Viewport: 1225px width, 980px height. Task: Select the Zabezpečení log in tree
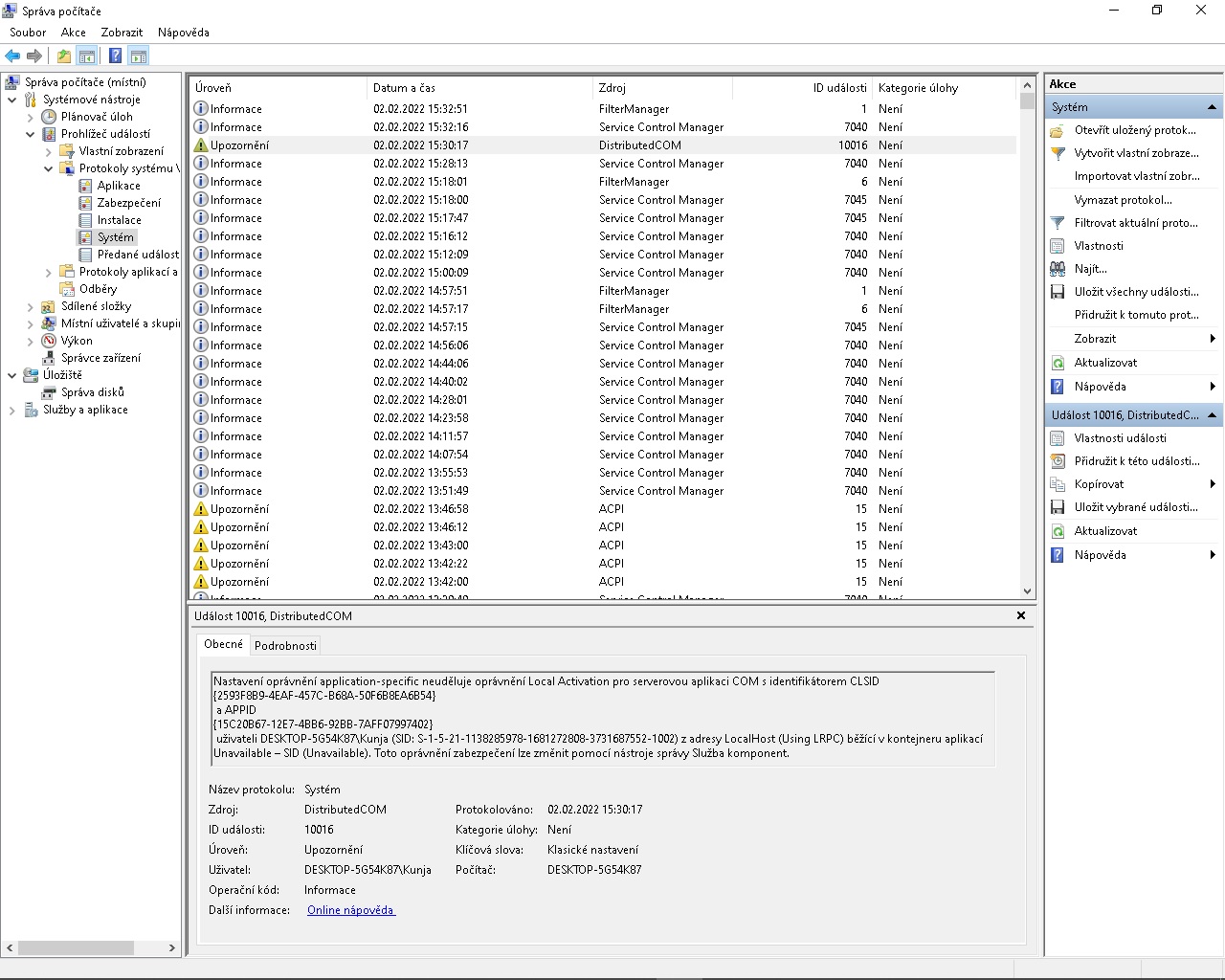pos(128,203)
